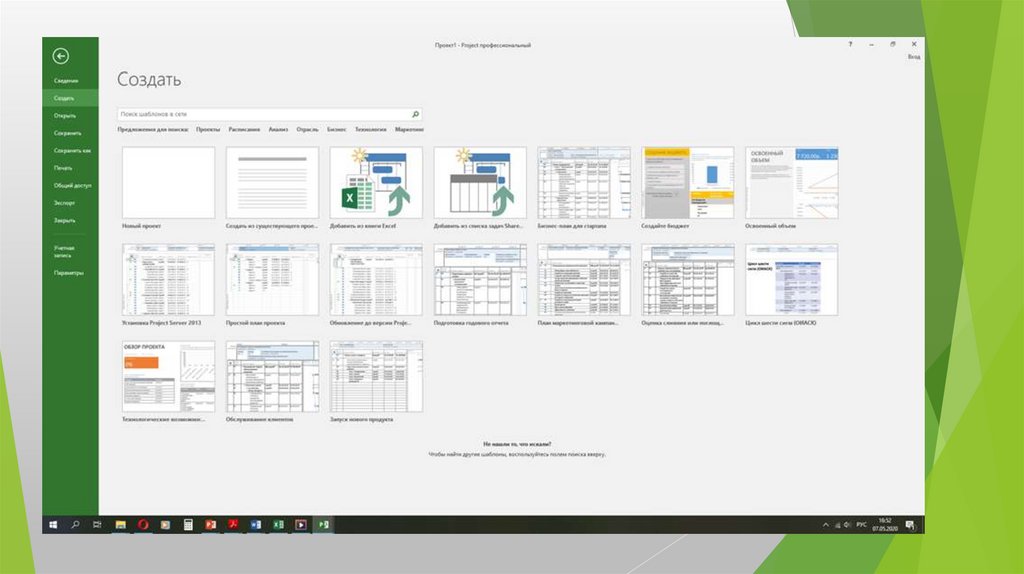Select Цикл шести сигм template
The width and height of the screenshot is (1024, 574).
(792, 285)
